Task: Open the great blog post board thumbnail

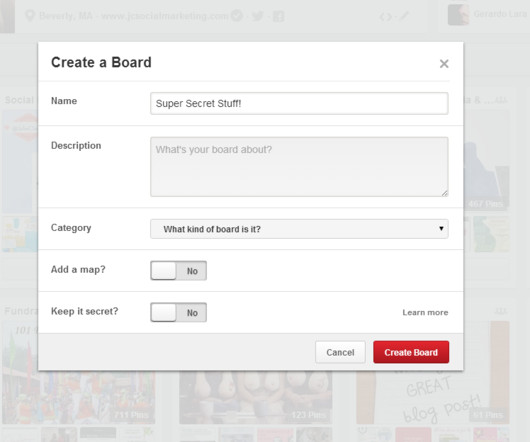Action: point(433,397)
